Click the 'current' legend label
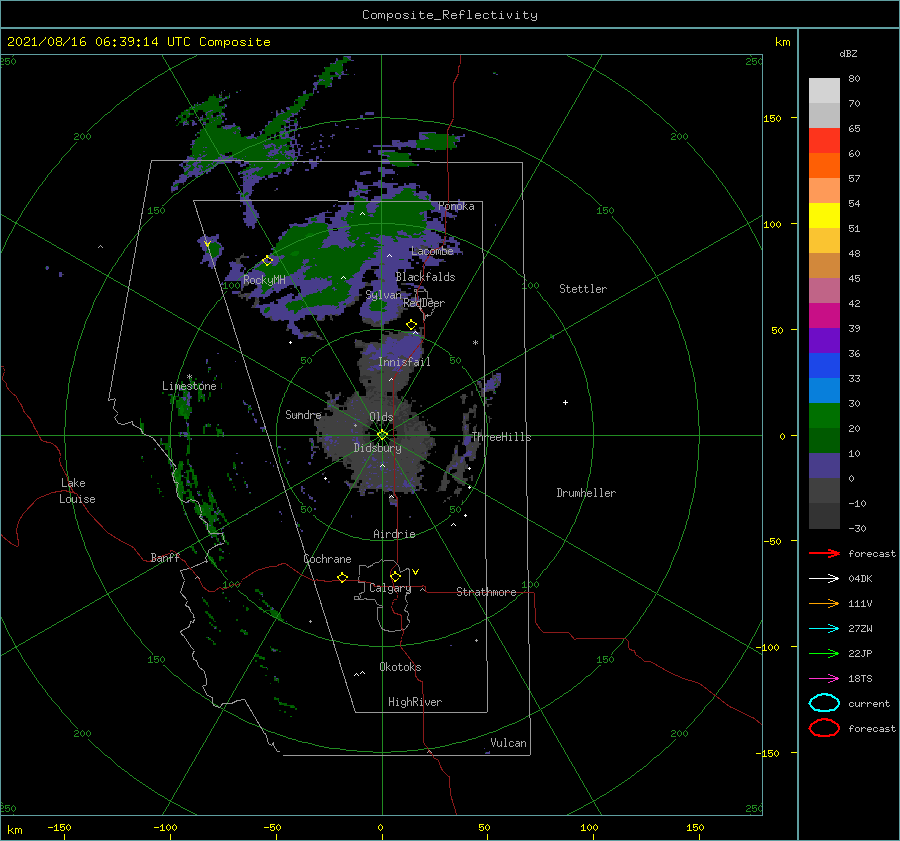 (869, 703)
